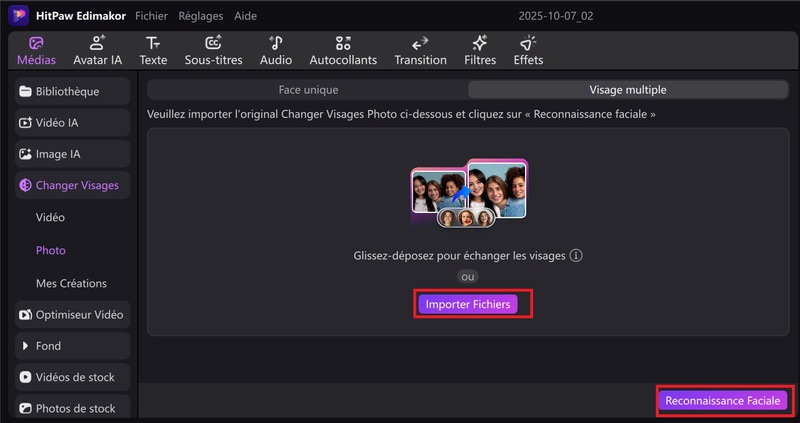Expand the Fond section
Image resolution: width=800 pixels, height=423 pixels.
coord(73,346)
